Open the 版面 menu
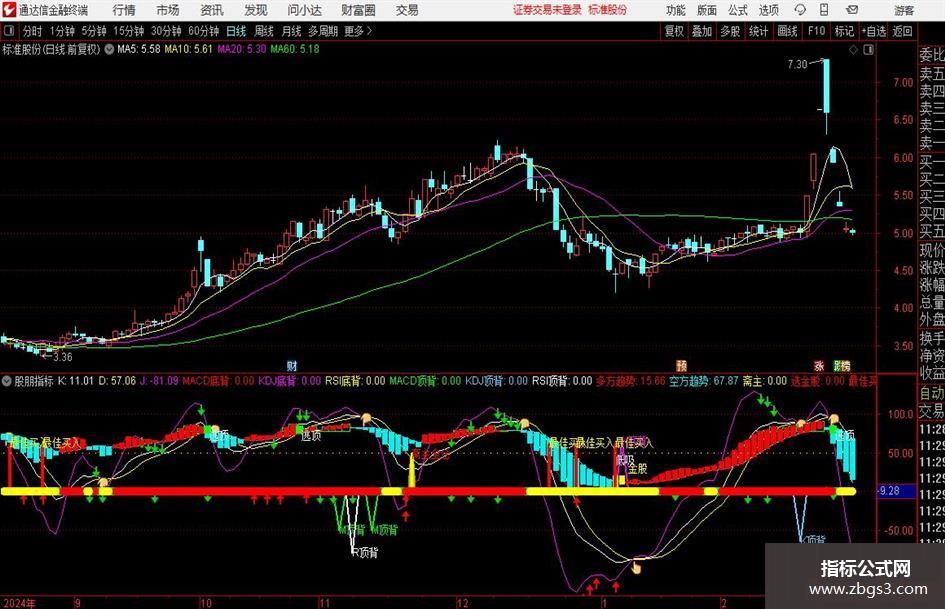This screenshot has height=609, width=945. click(x=706, y=10)
